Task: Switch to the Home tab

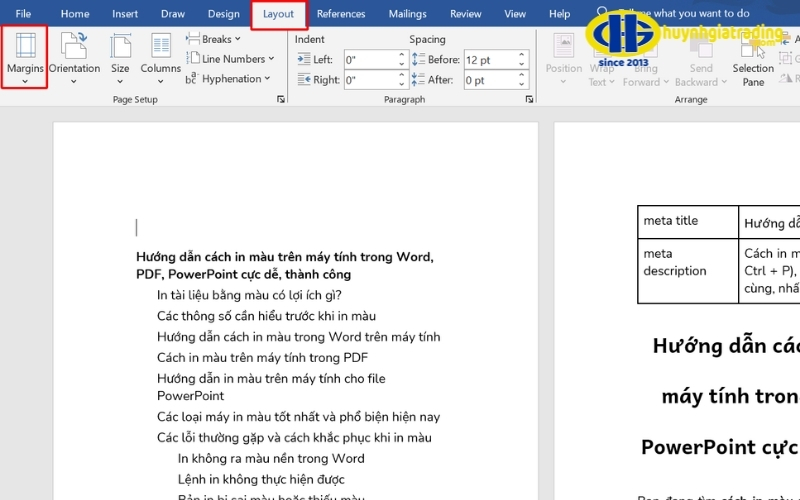Action: pos(75,14)
